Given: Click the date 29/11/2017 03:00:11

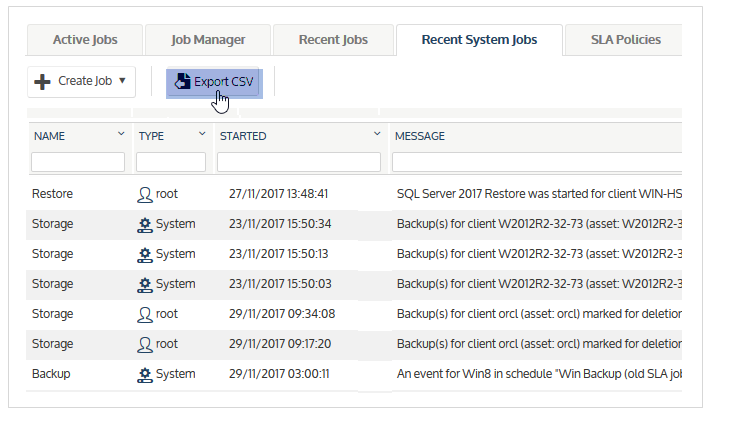Looking at the screenshot, I should click(x=279, y=373).
